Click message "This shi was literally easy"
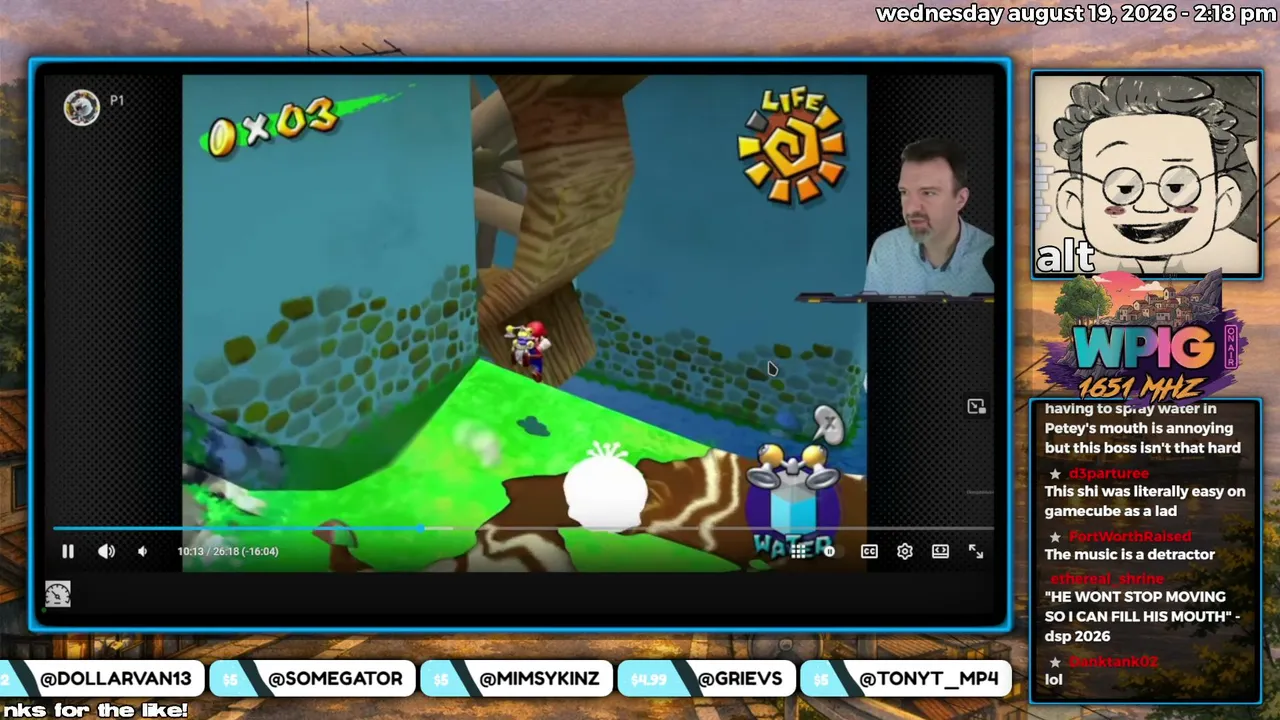The width and height of the screenshot is (1280, 720). click(1145, 501)
